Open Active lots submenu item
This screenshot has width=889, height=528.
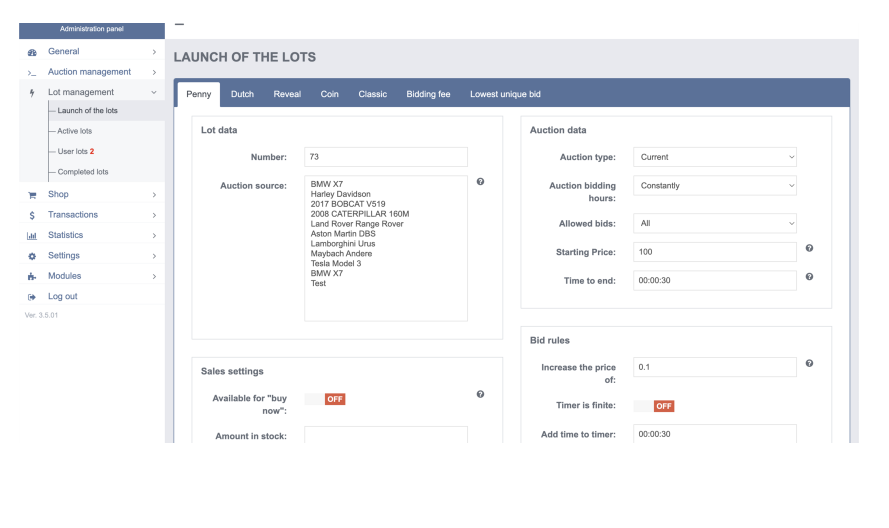pos(74,131)
